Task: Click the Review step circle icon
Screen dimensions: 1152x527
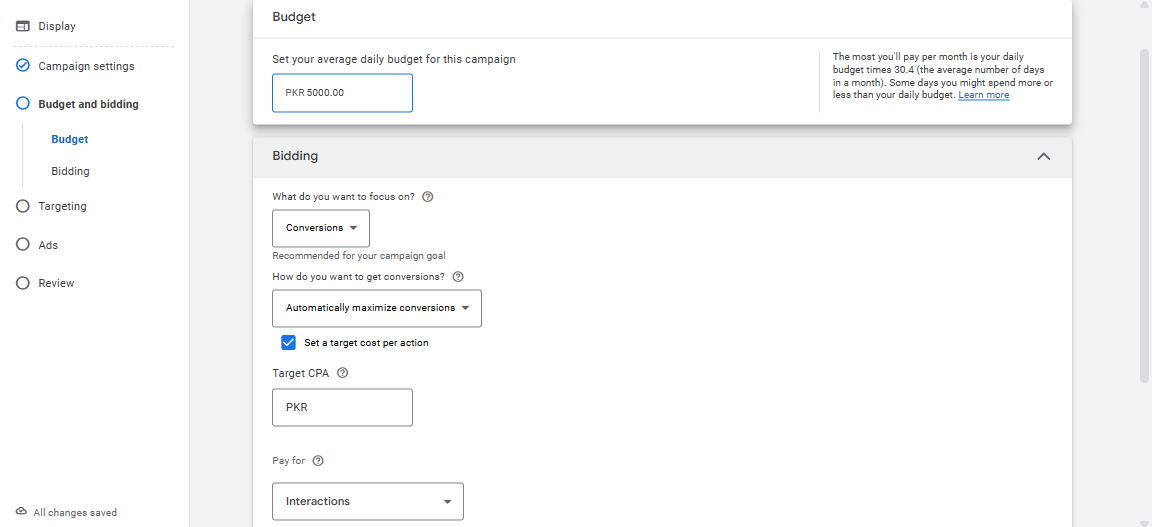Action: click(x=23, y=283)
